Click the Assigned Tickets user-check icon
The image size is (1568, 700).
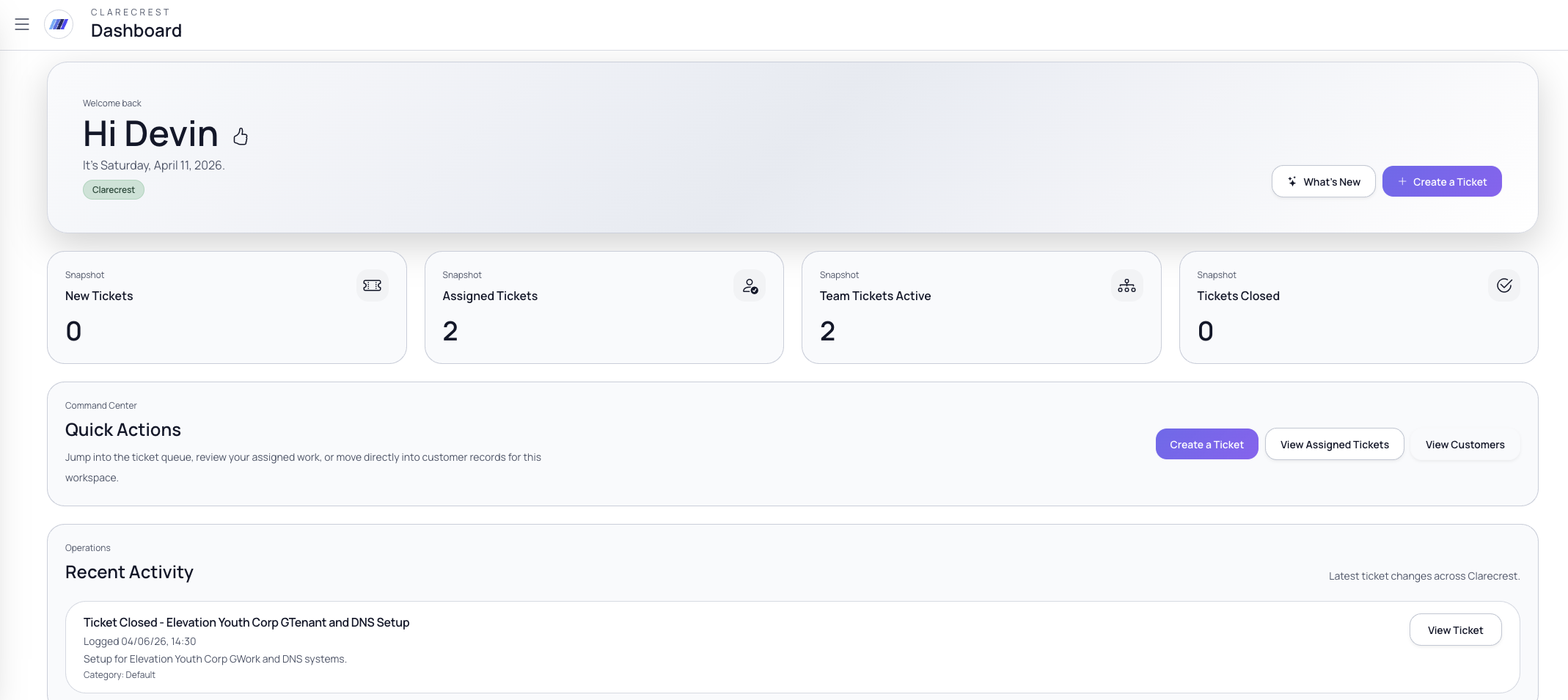[x=750, y=285]
